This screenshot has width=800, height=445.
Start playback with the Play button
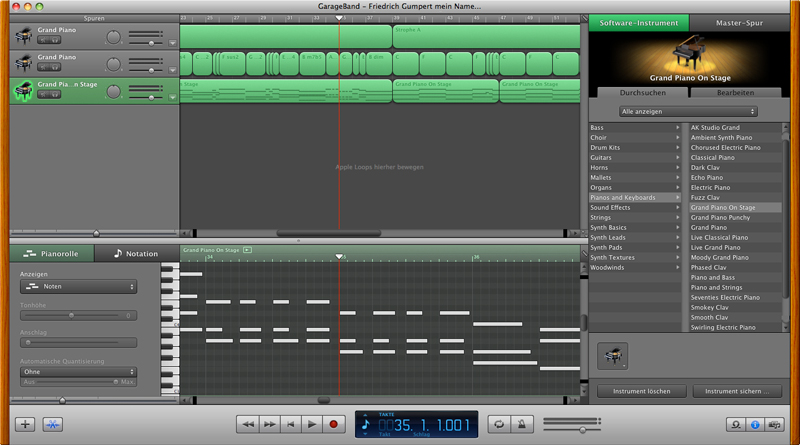(x=312, y=424)
